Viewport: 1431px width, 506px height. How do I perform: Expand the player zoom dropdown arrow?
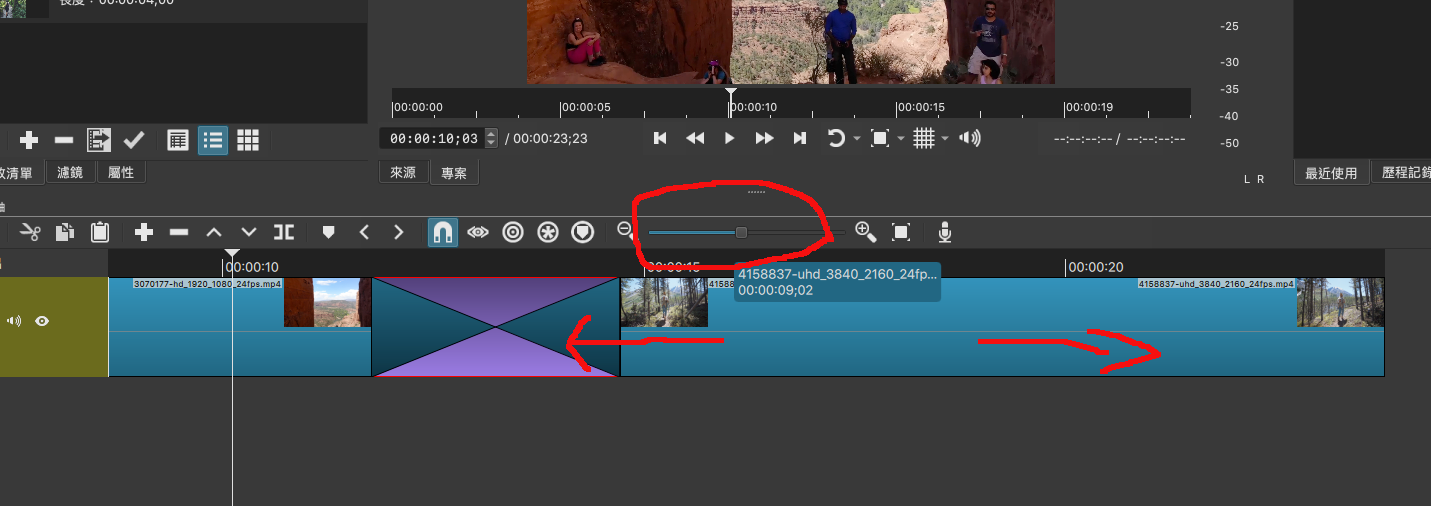pos(901,139)
